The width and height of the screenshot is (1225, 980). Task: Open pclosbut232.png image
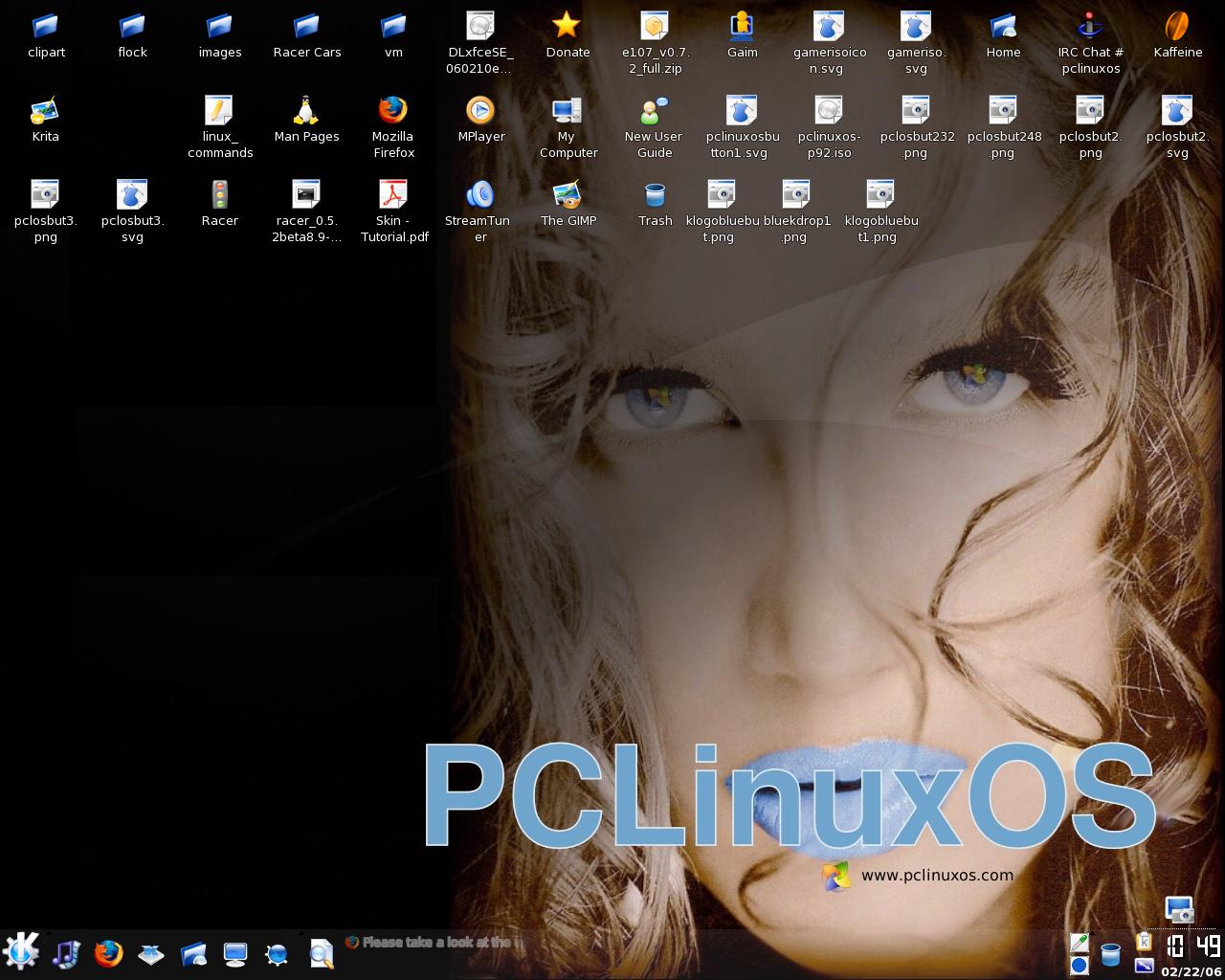tap(916, 111)
